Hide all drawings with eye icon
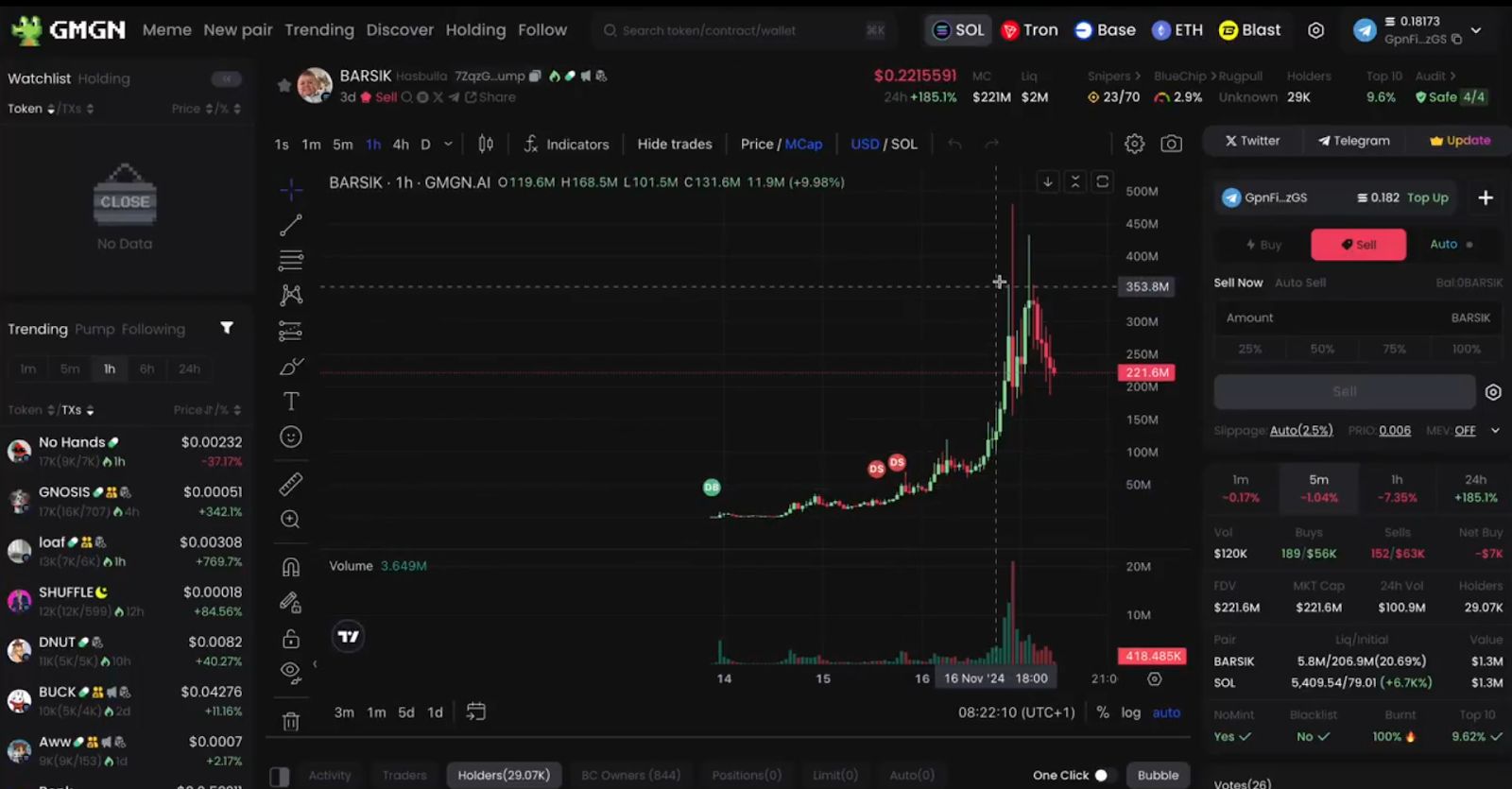Viewport: 1512px width, 789px height. 291,672
